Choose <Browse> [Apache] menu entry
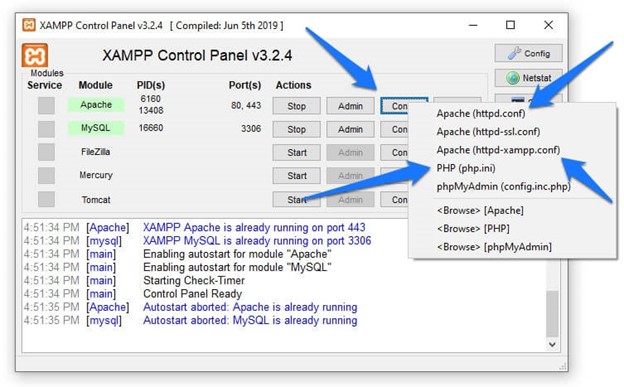 480,210
